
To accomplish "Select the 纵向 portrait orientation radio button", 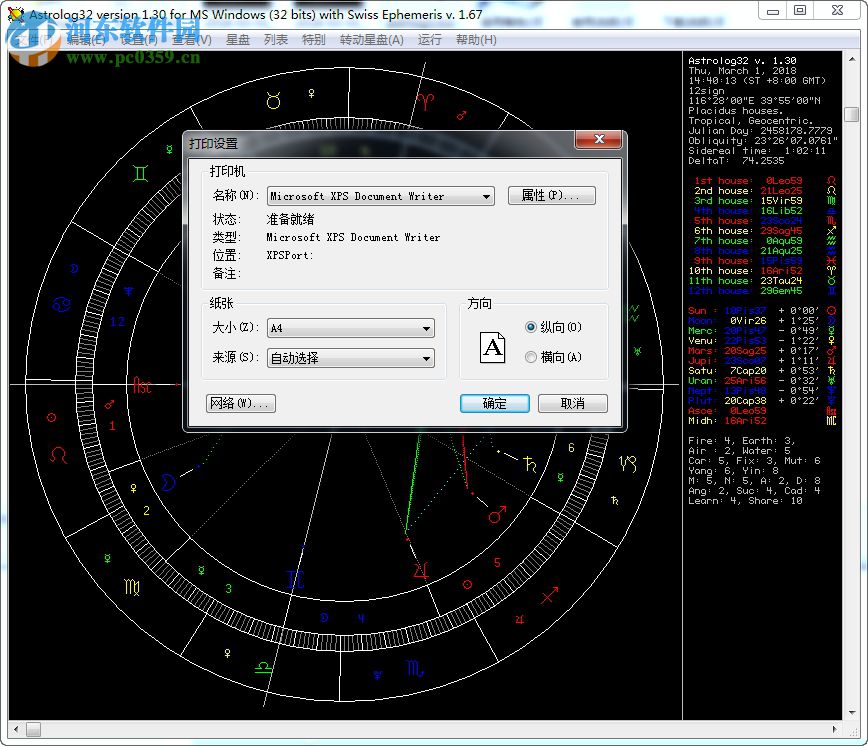I will pos(531,327).
